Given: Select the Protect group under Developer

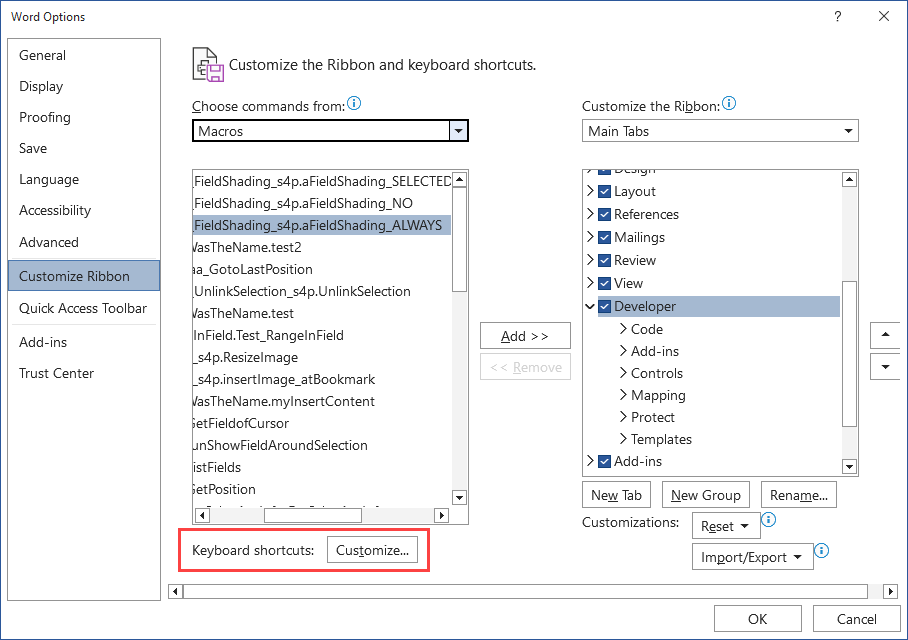Looking at the screenshot, I should (653, 417).
